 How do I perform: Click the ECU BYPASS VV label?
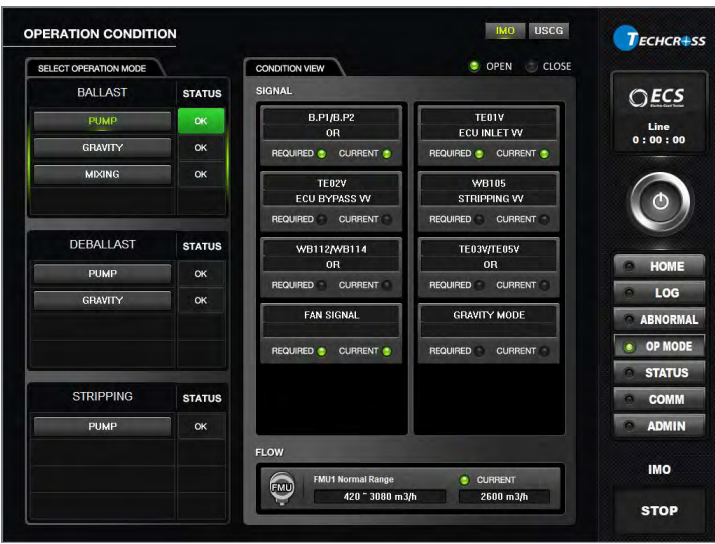point(333,199)
